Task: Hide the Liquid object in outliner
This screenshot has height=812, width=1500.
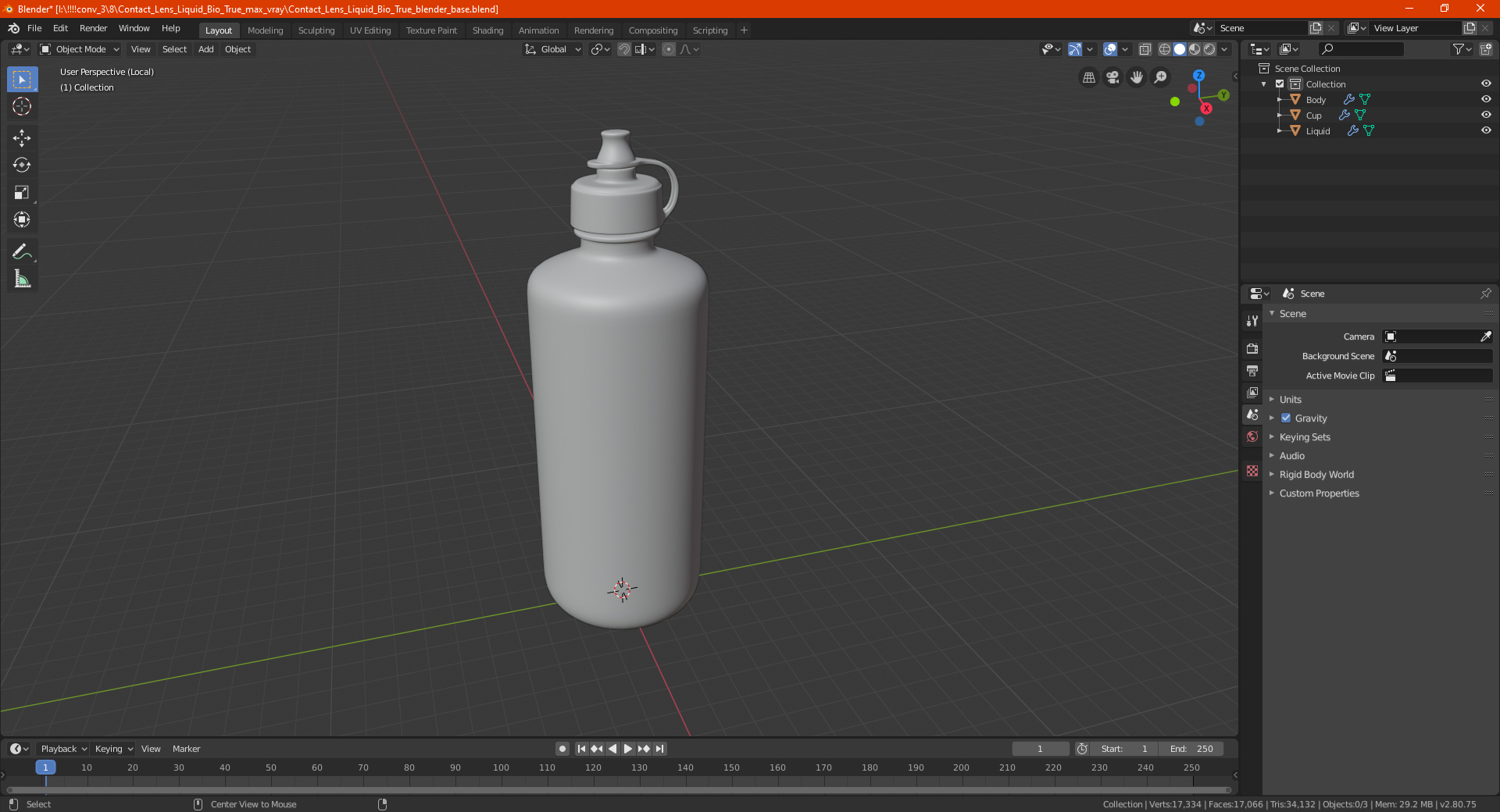Action: (x=1486, y=130)
